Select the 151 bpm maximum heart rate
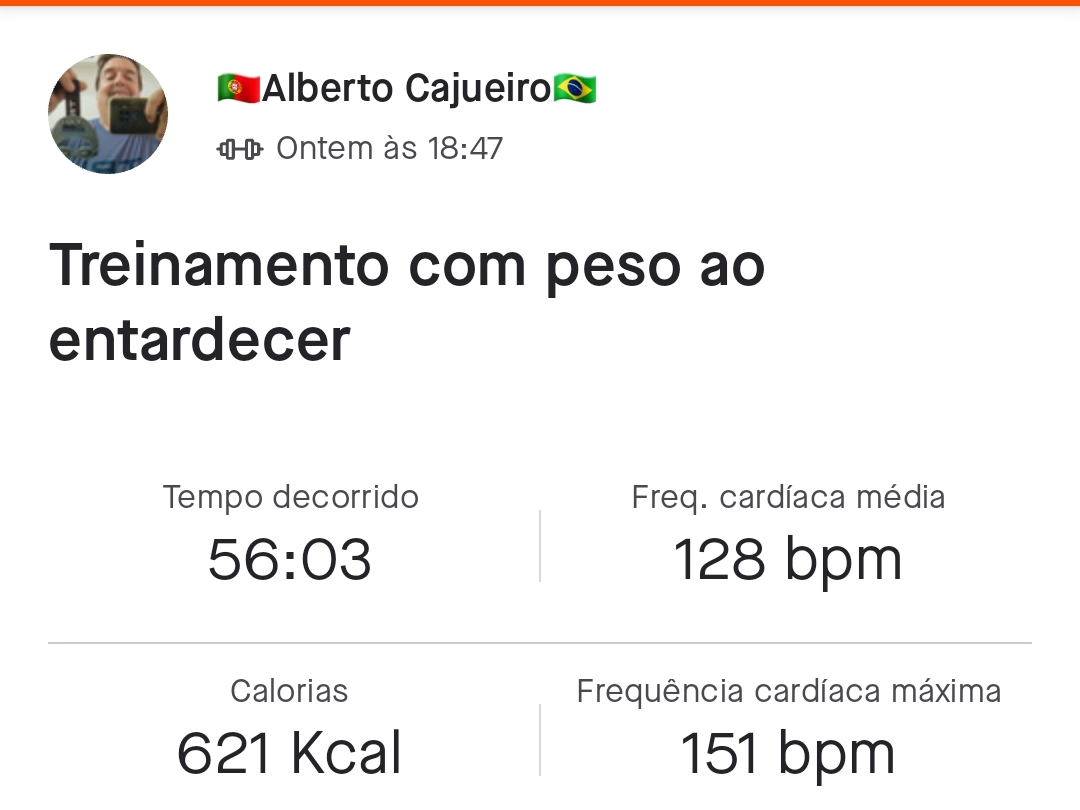 click(x=788, y=755)
